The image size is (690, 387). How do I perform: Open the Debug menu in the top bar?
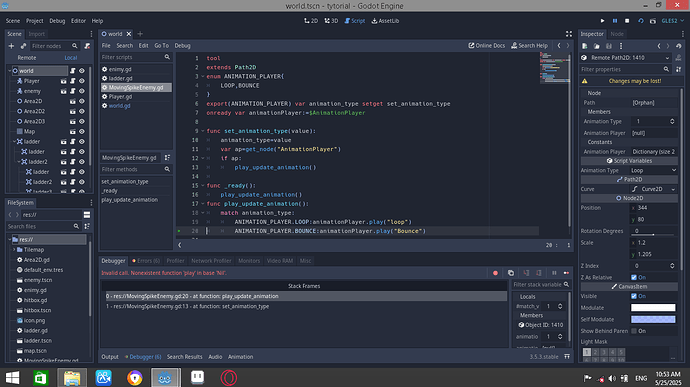click(57, 21)
